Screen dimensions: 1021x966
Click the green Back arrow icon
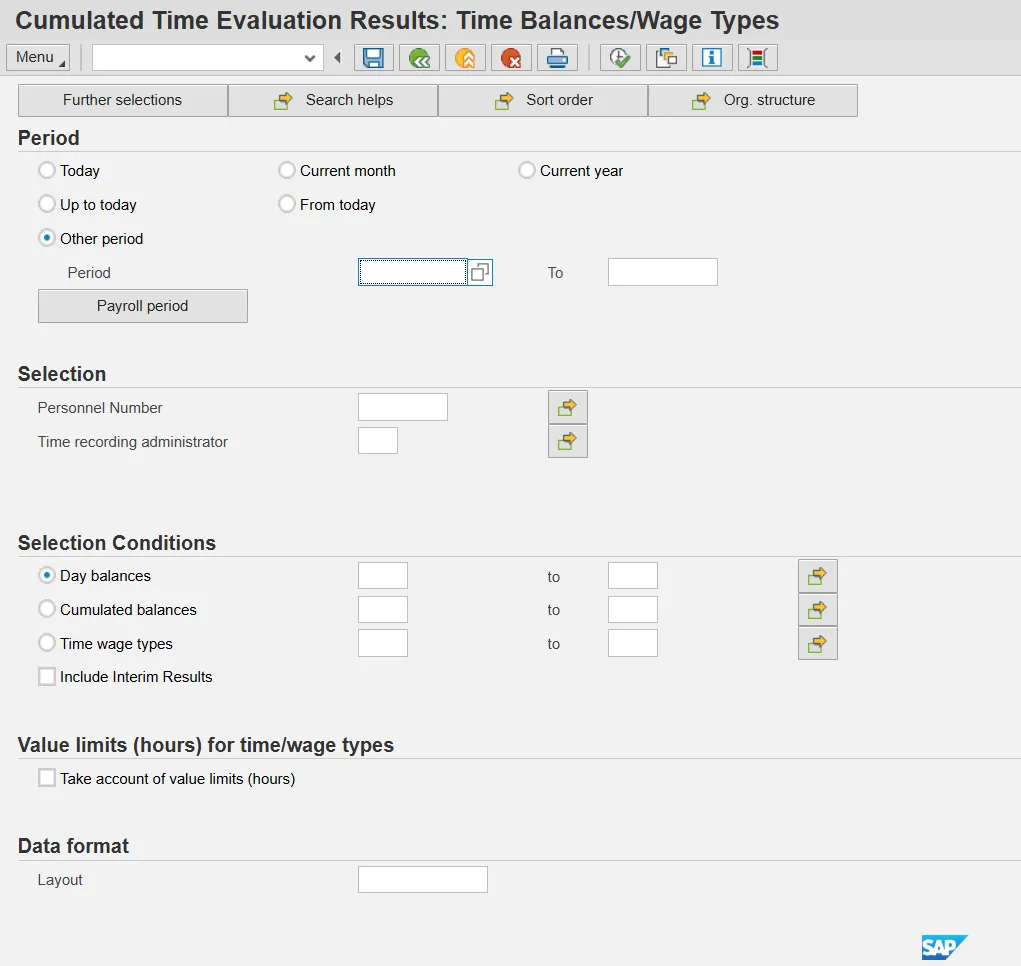(419, 58)
